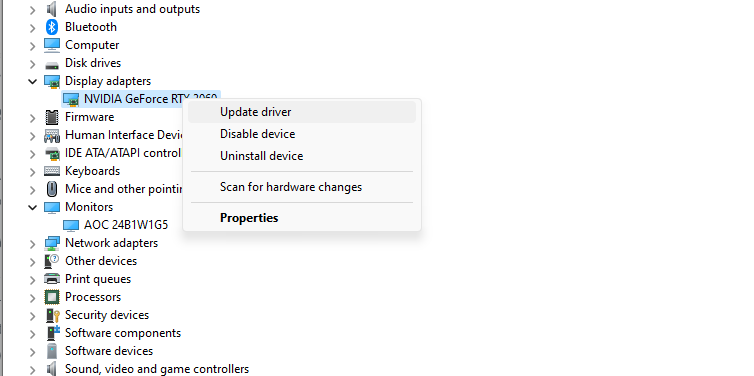
Task: Select the Keyboards device icon
Action: pos(51,171)
